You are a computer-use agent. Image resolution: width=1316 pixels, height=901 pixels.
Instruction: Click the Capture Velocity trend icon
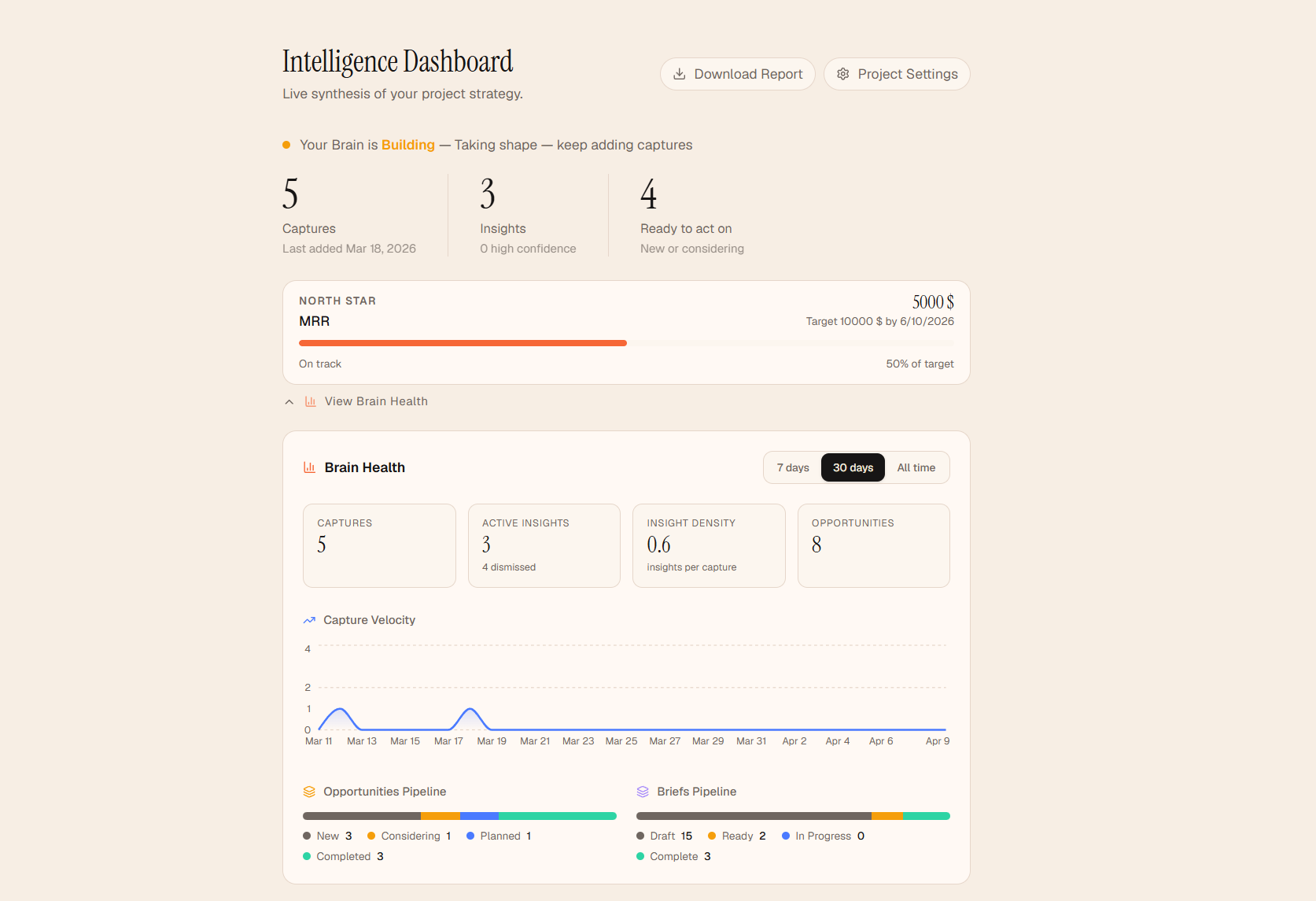click(309, 620)
